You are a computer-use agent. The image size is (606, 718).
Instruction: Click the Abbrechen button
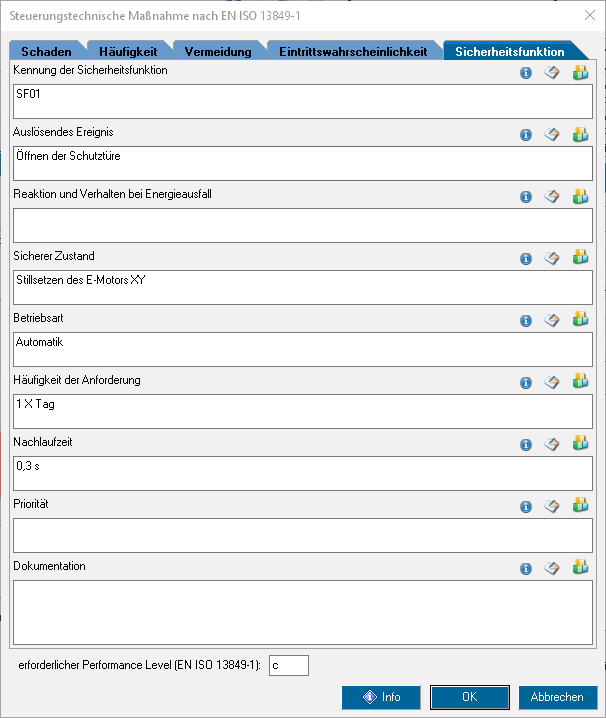[x=557, y=697]
